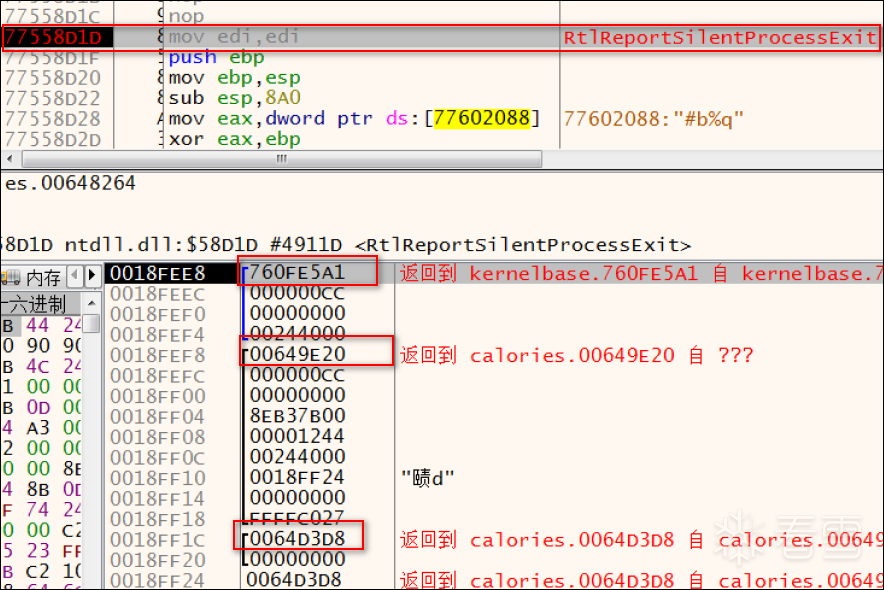The width and height of the screenshot is (884, 590).
Task: Click the es.00648264 info line
Action: click(x=70, y=183)
